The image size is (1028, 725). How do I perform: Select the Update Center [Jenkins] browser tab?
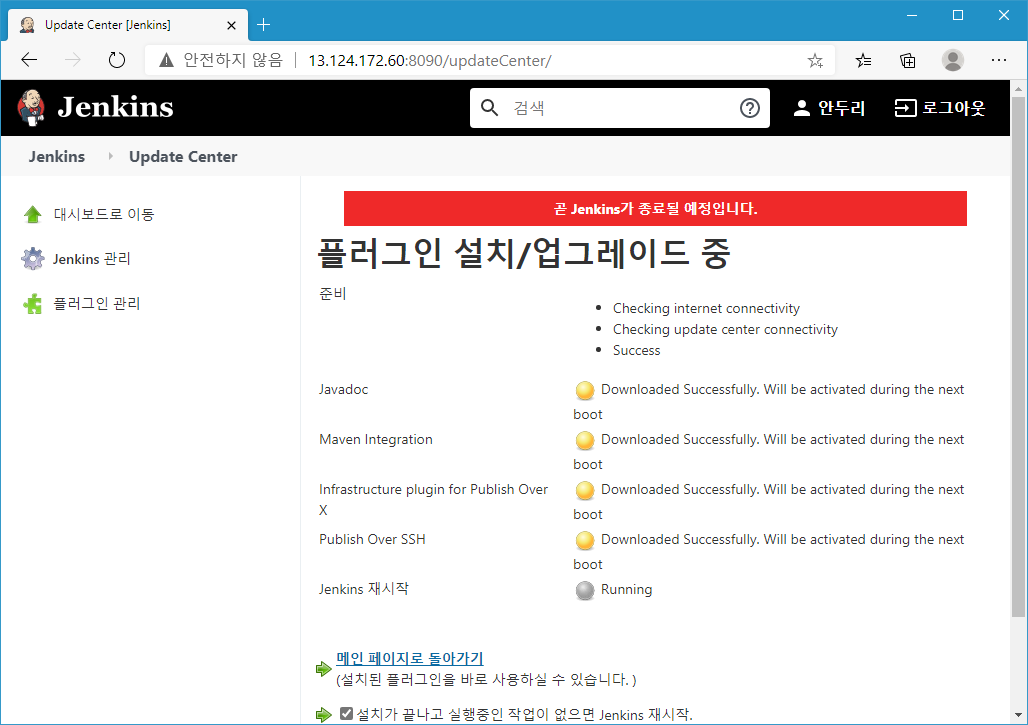[128, 25]
